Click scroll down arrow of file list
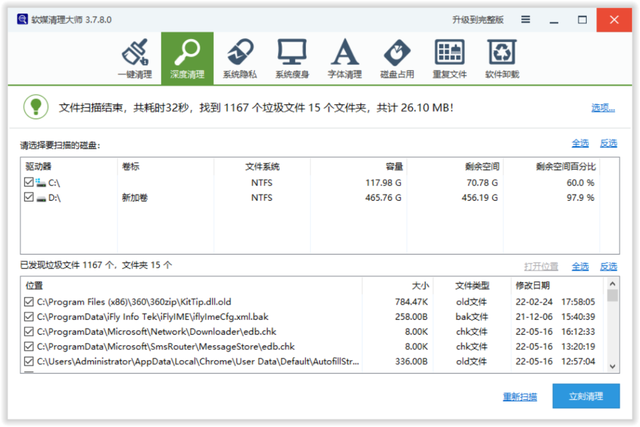The width and height of the screenshot is (640, 427). (x=612, y=366)
